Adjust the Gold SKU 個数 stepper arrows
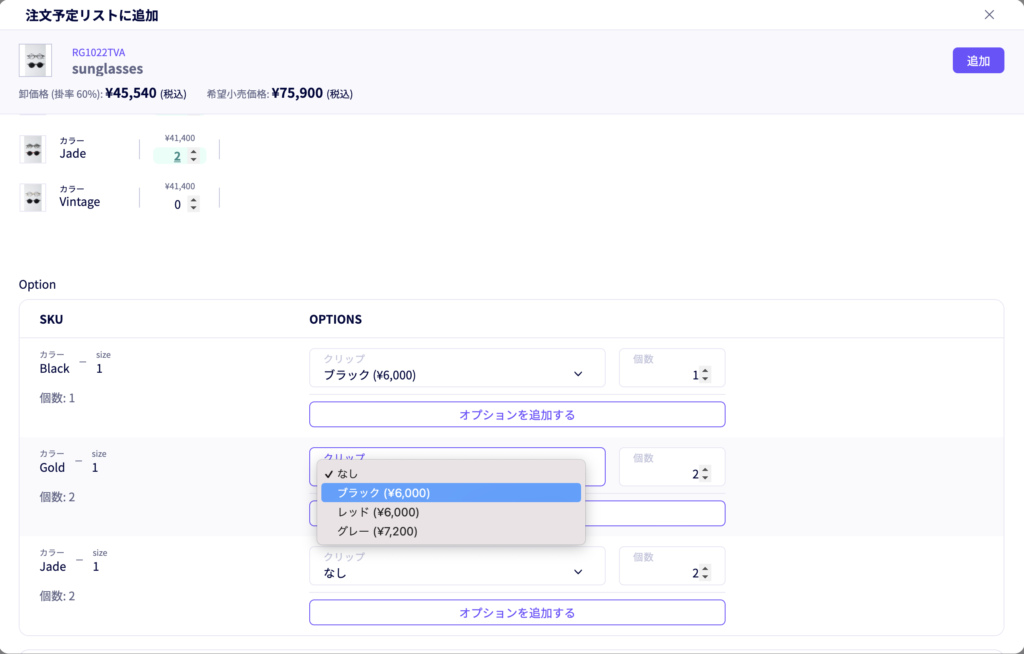This screenshot has height=654, width=1024. pyautogui.click(x=705, y=474)
